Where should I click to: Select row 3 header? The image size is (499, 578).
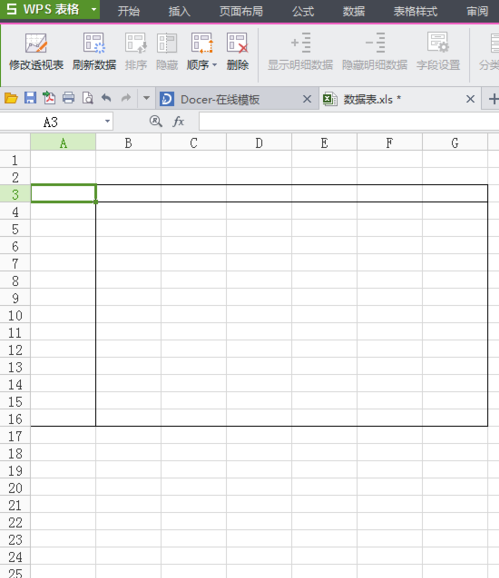coord(15,194)
